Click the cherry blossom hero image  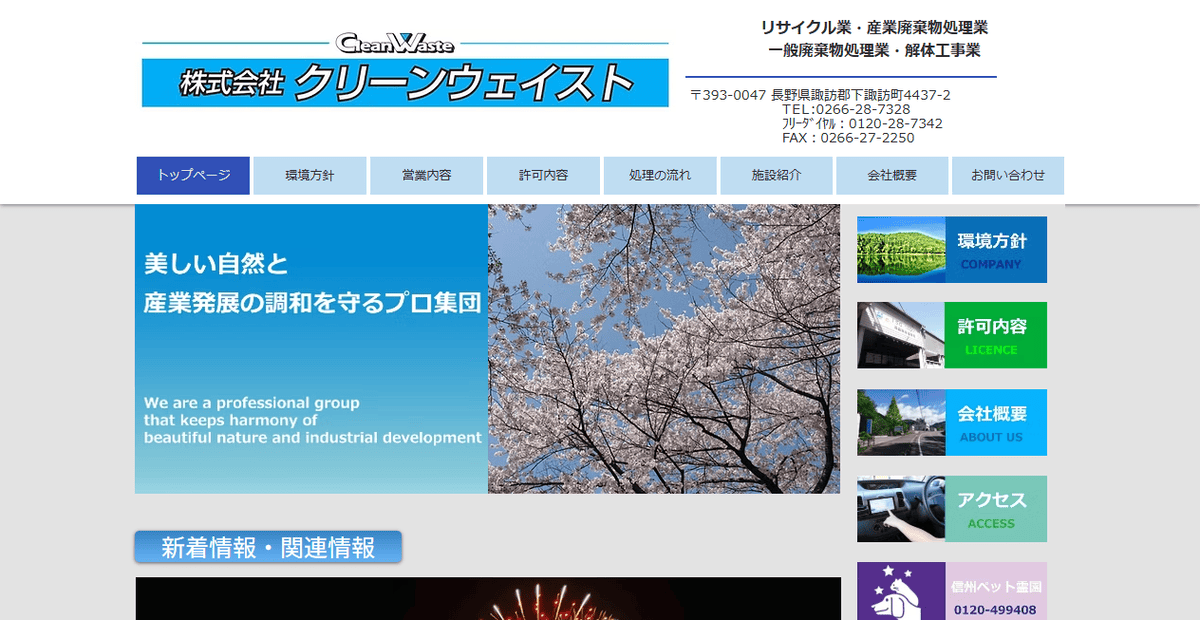click(x=663, y=347)
